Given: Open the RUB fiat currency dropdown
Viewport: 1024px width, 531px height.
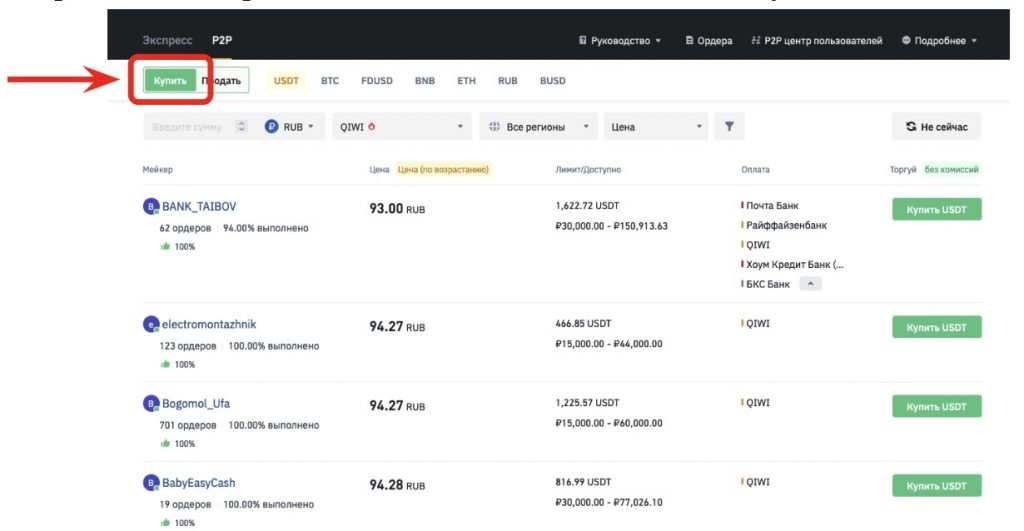Looking at the screenshot, I should pos(290,127).
